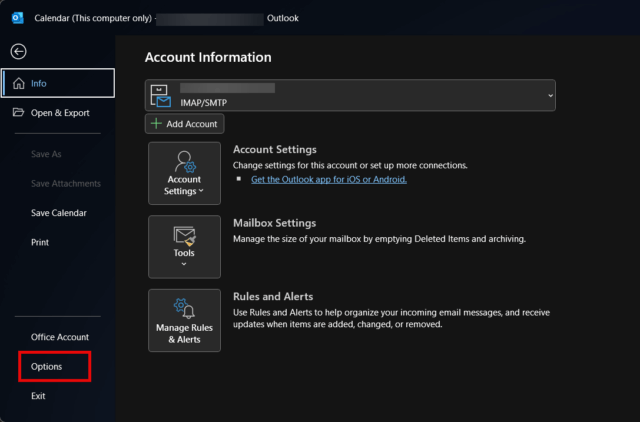The width and height of the screenshot is (640, 422).
Task: Click the Outlook app icon in title bar
Action: click(x=18, y=18)
